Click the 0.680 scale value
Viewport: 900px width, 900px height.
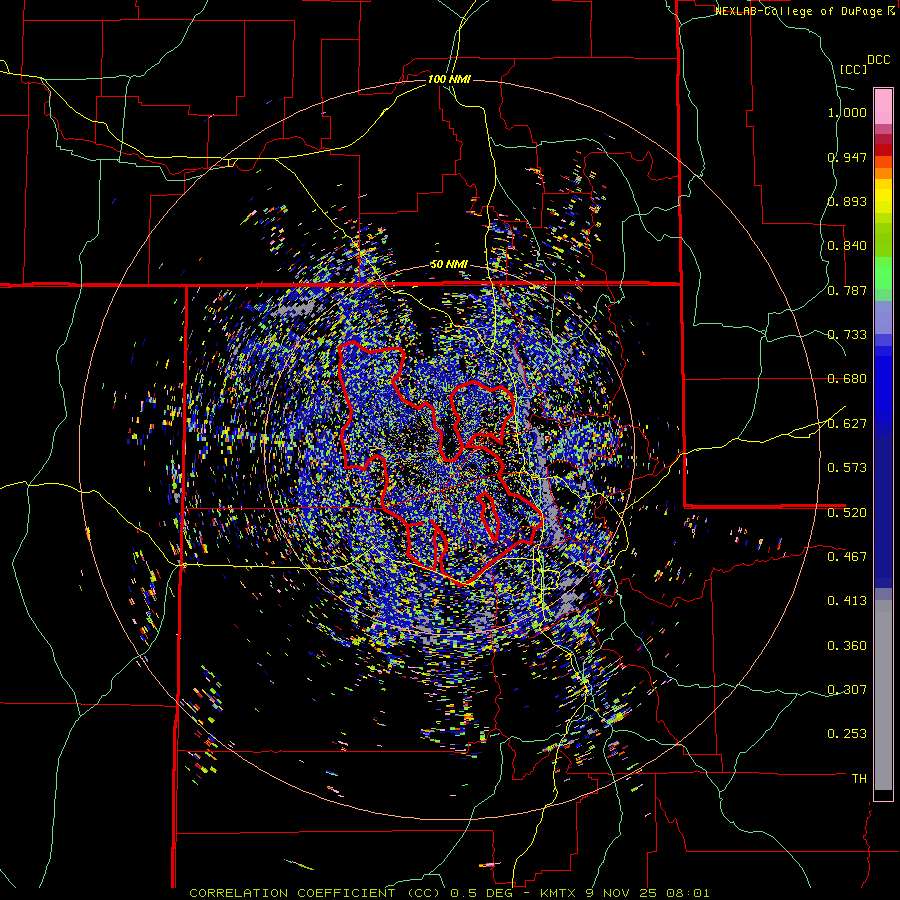[847, 379]
